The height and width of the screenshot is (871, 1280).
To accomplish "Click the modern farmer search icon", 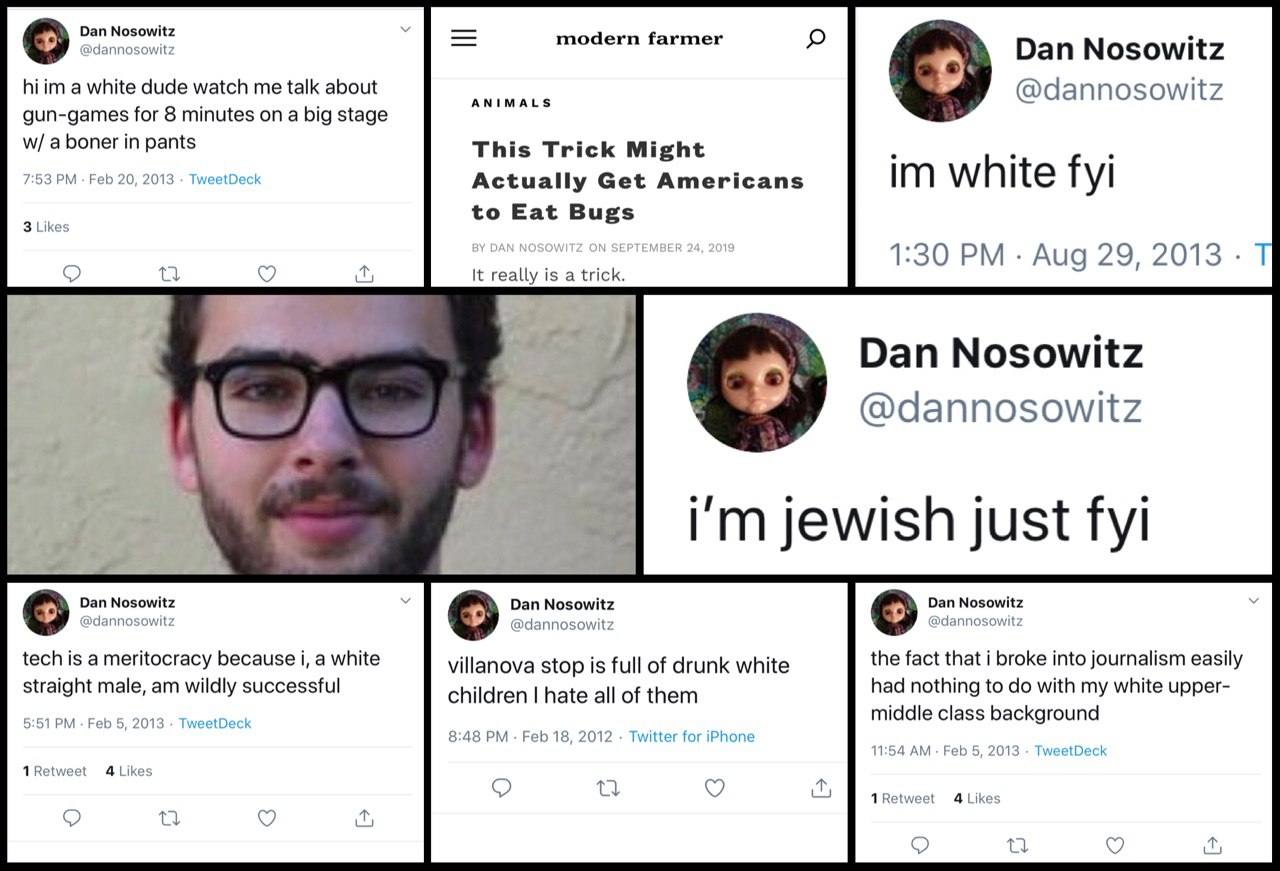I will 816,39.
